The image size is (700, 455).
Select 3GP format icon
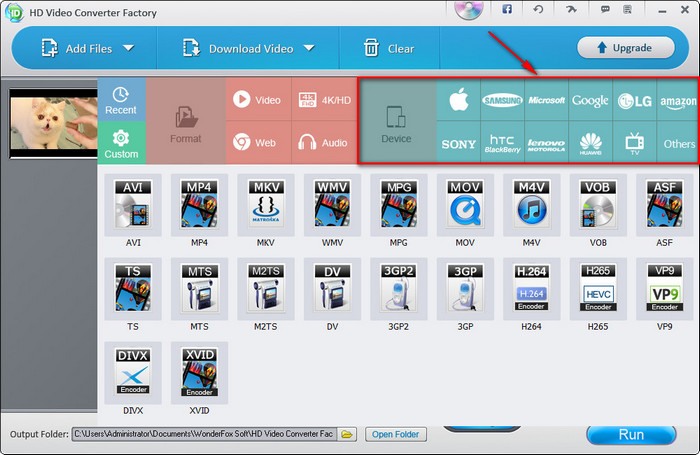coord(465,289)
